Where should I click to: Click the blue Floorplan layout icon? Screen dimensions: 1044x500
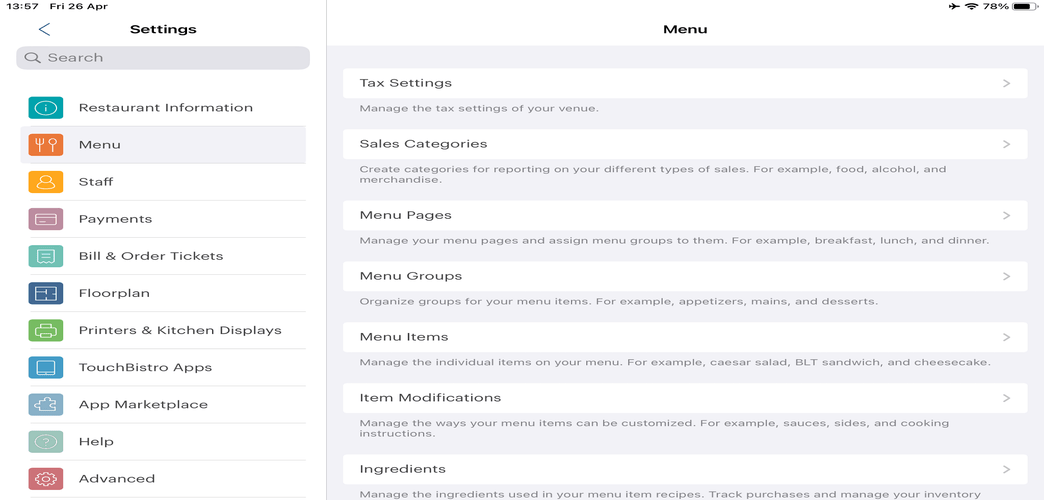coord(46,294)
